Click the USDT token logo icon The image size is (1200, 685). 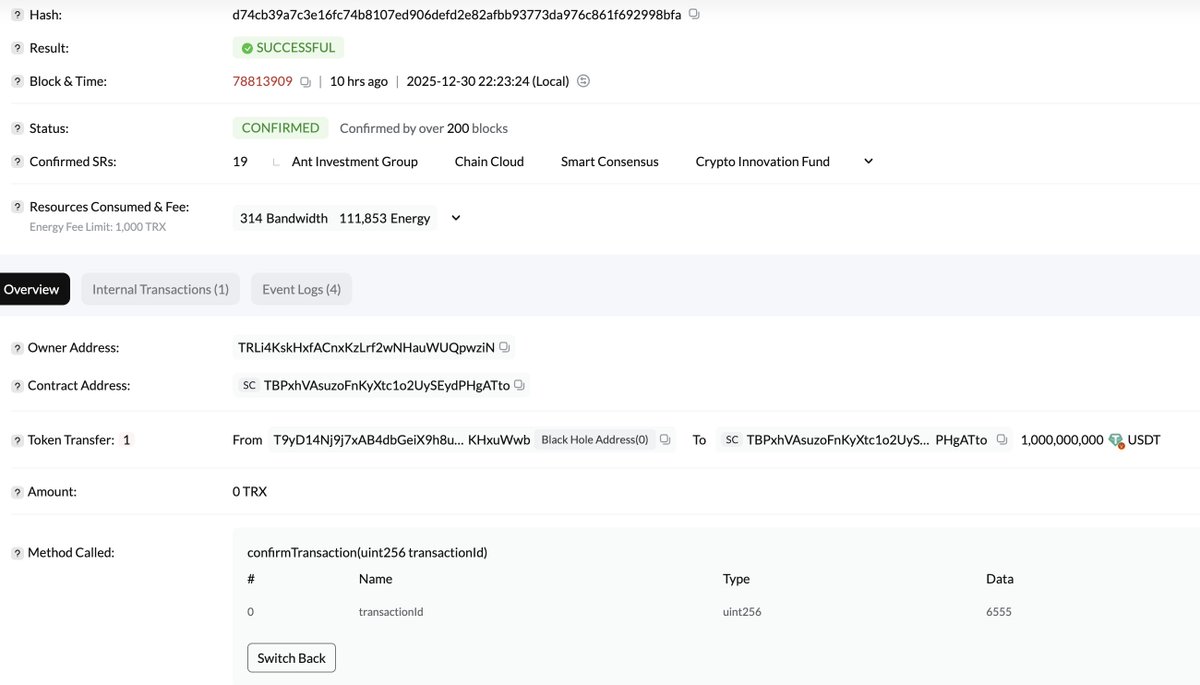coord(1116,440)
